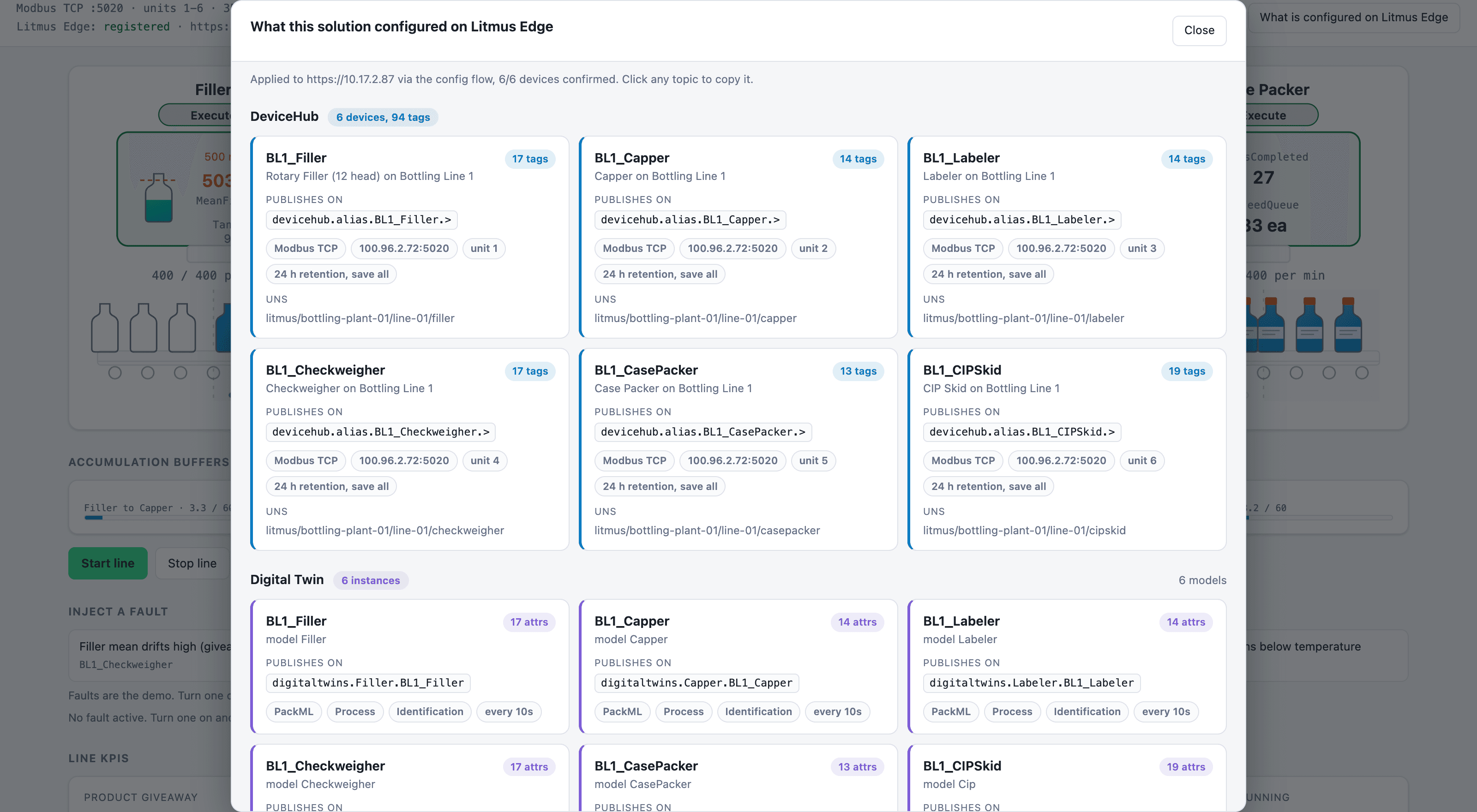Copy the digitaltwins.Filler.BL1_Filler topic

tap(367, 683)
